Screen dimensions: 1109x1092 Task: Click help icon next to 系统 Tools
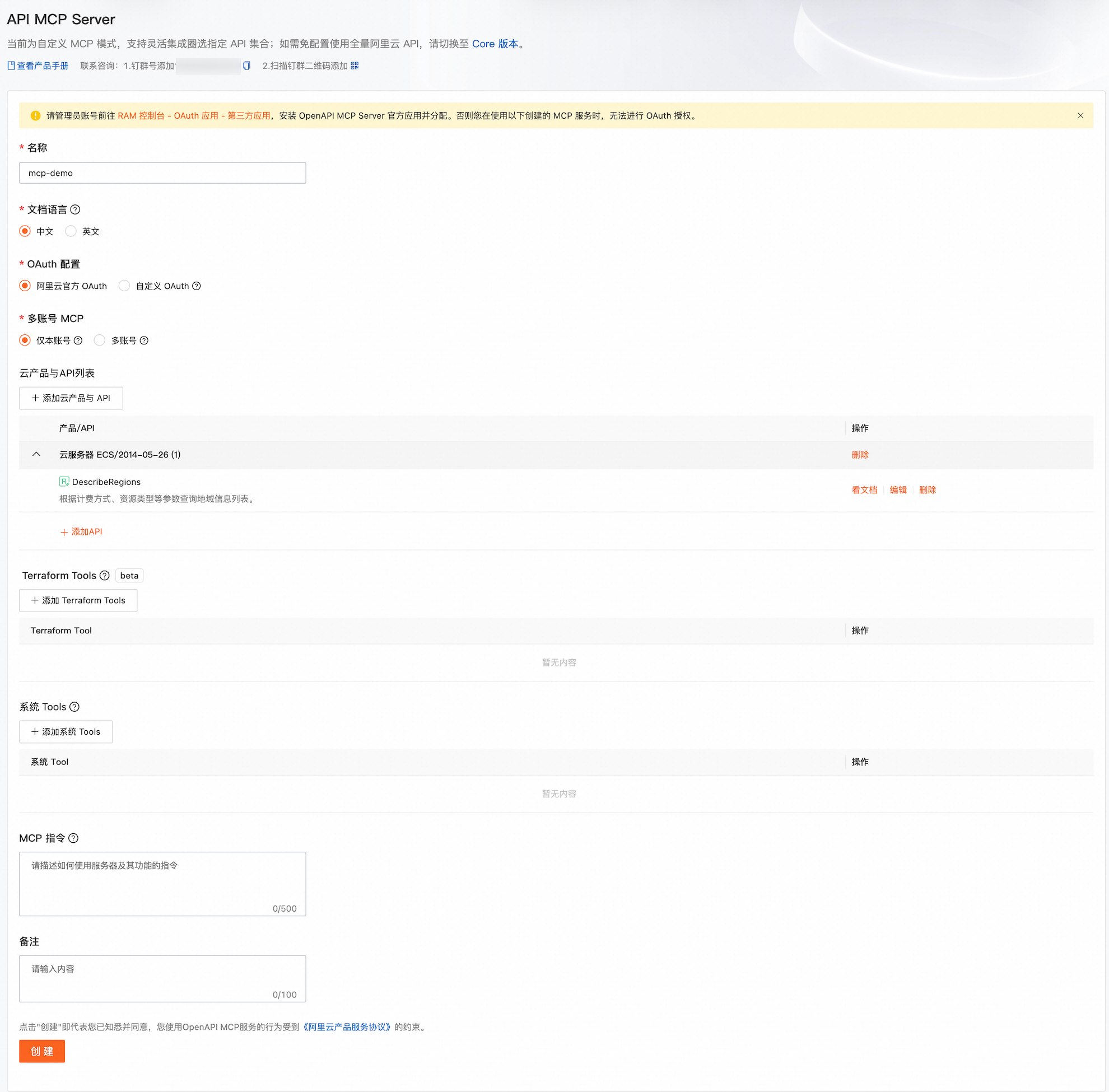click(x=74, y=707)
